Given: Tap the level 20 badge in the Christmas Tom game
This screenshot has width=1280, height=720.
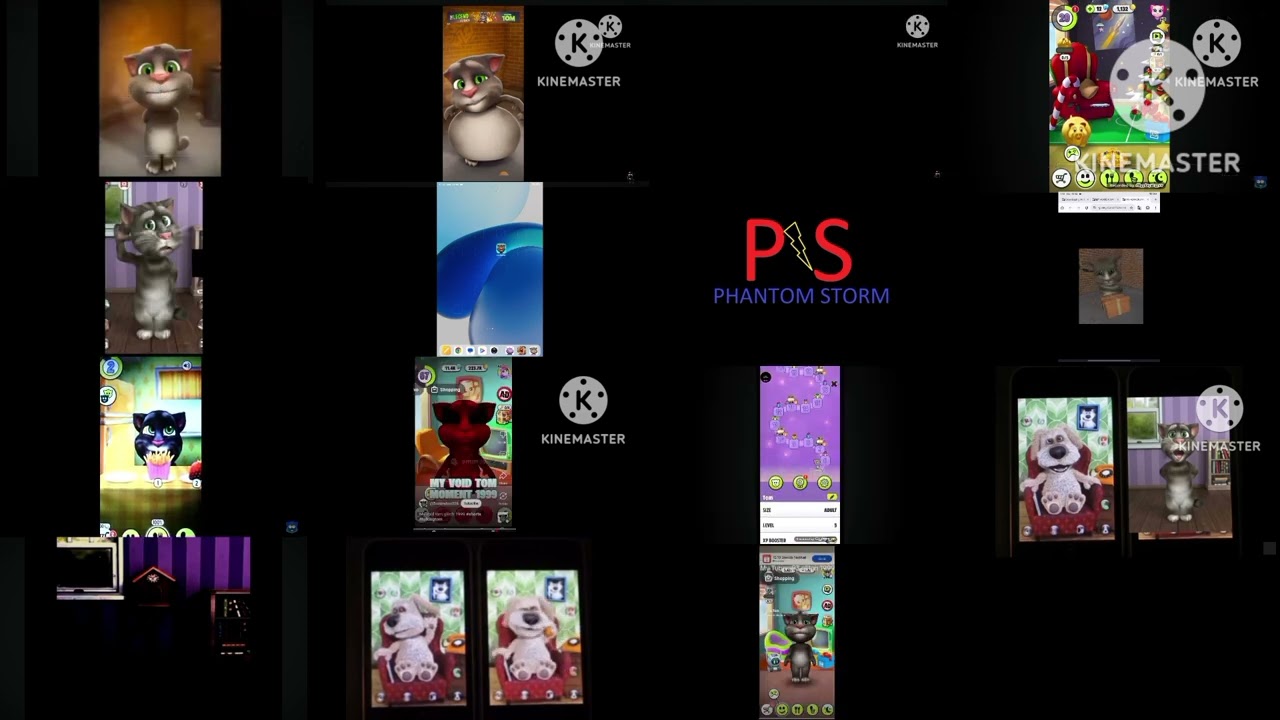Looking at the screenshot, I should 1064,18.
